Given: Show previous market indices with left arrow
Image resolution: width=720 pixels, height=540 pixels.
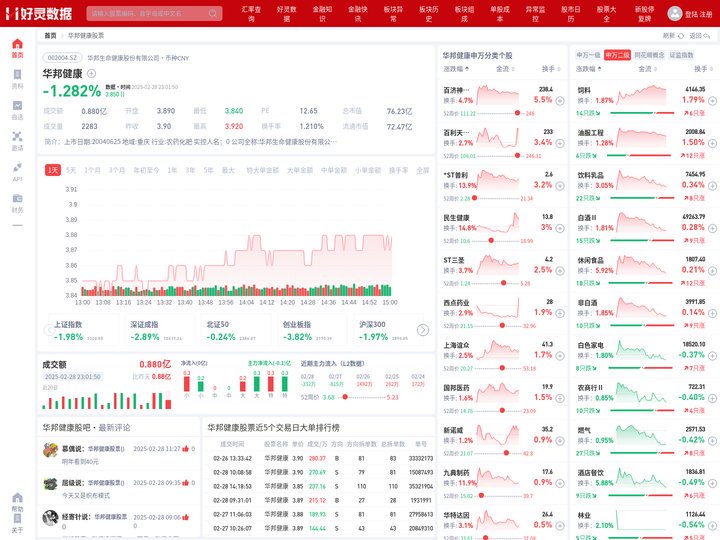Looking at the screenshot, I should point(49,330).
